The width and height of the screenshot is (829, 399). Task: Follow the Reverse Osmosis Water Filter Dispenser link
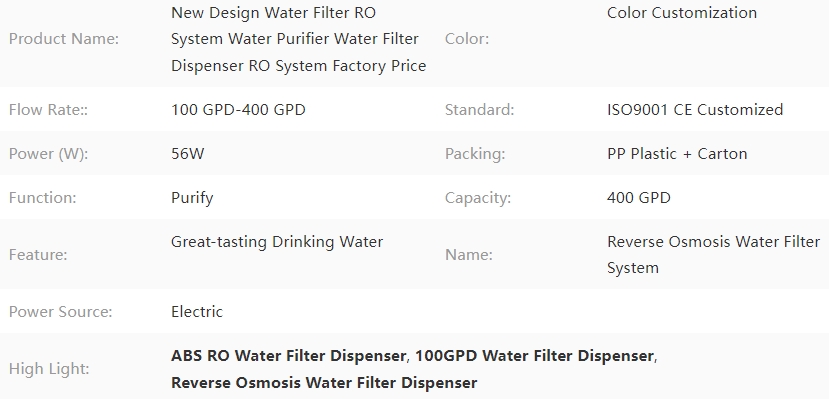[x=324, y=382]
